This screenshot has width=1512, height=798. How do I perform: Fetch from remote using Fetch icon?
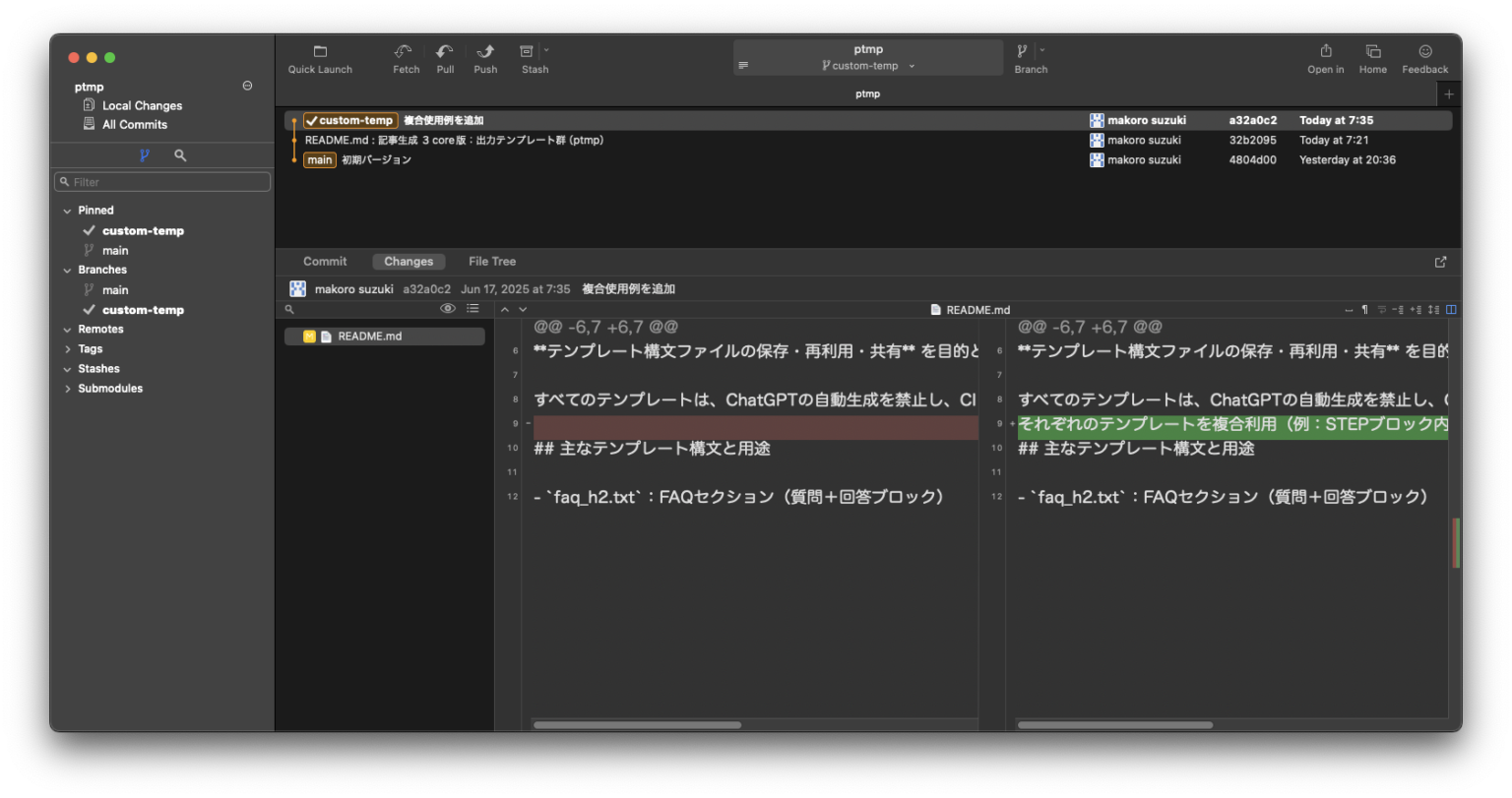(x=404, y=51)
